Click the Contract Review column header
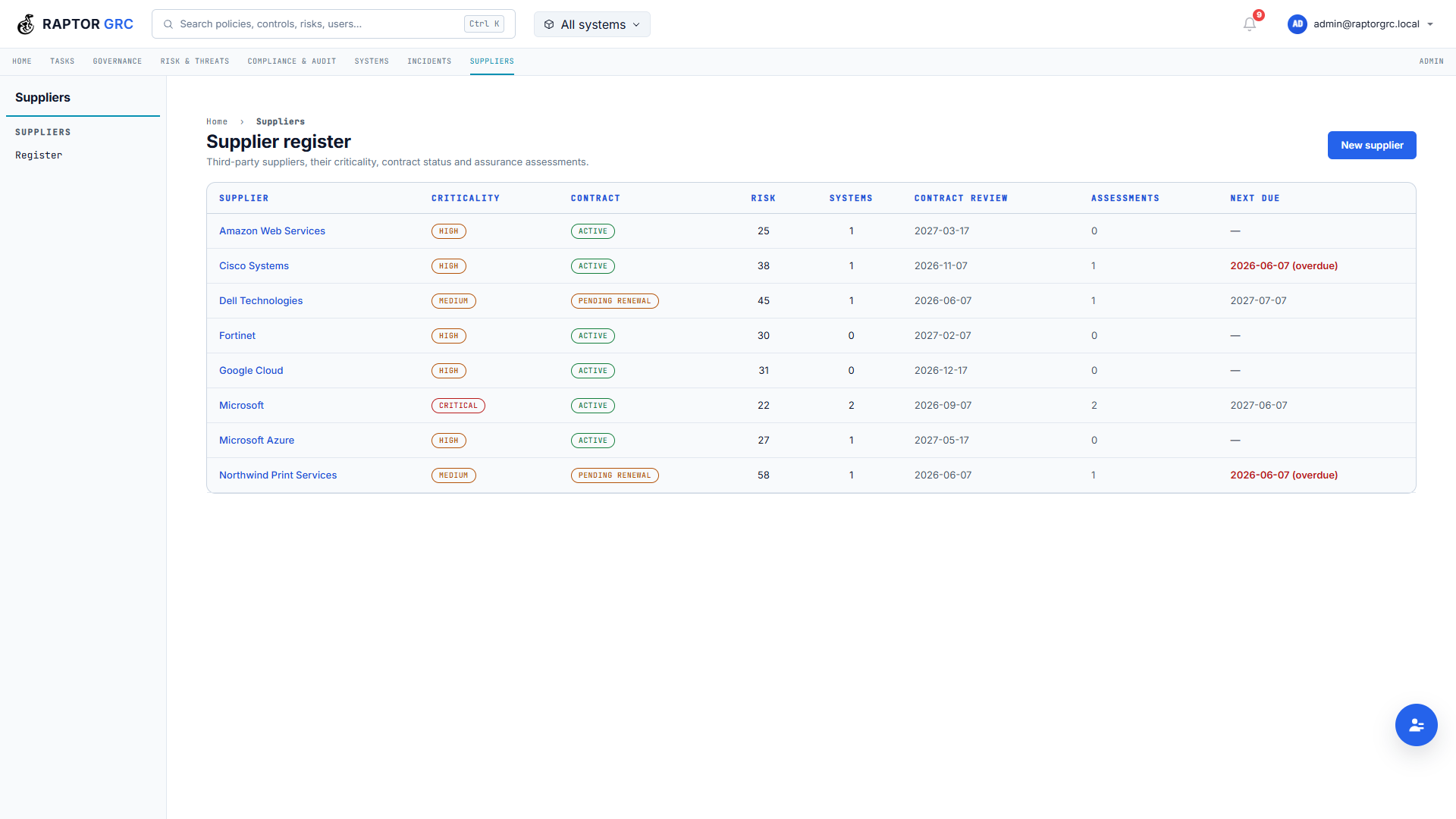 point(961,199)
